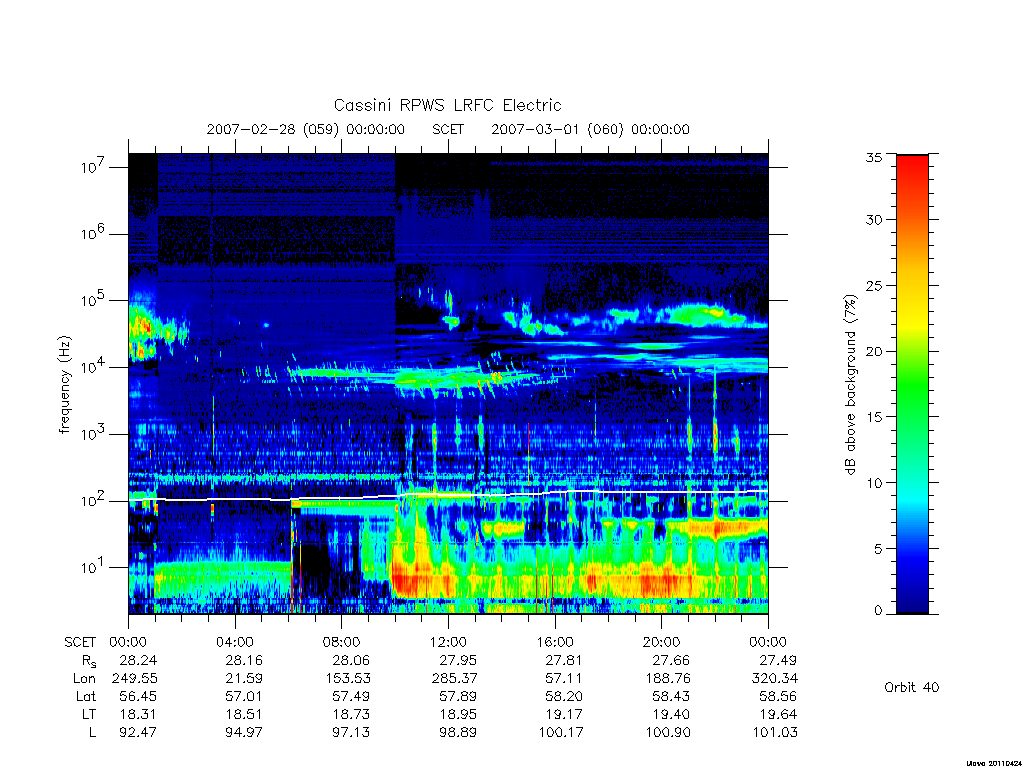Select the LT value "18.31"

(138, 714)
